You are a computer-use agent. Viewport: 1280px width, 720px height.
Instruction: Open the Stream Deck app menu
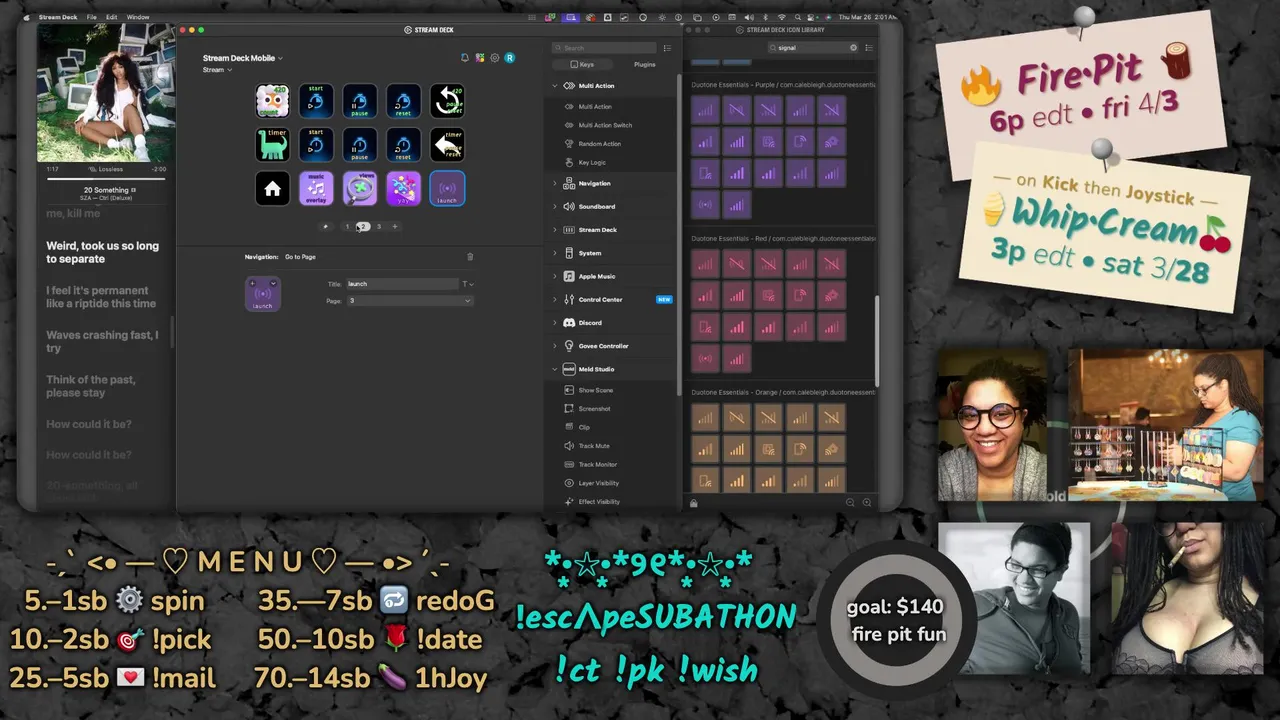coord(58,17)
